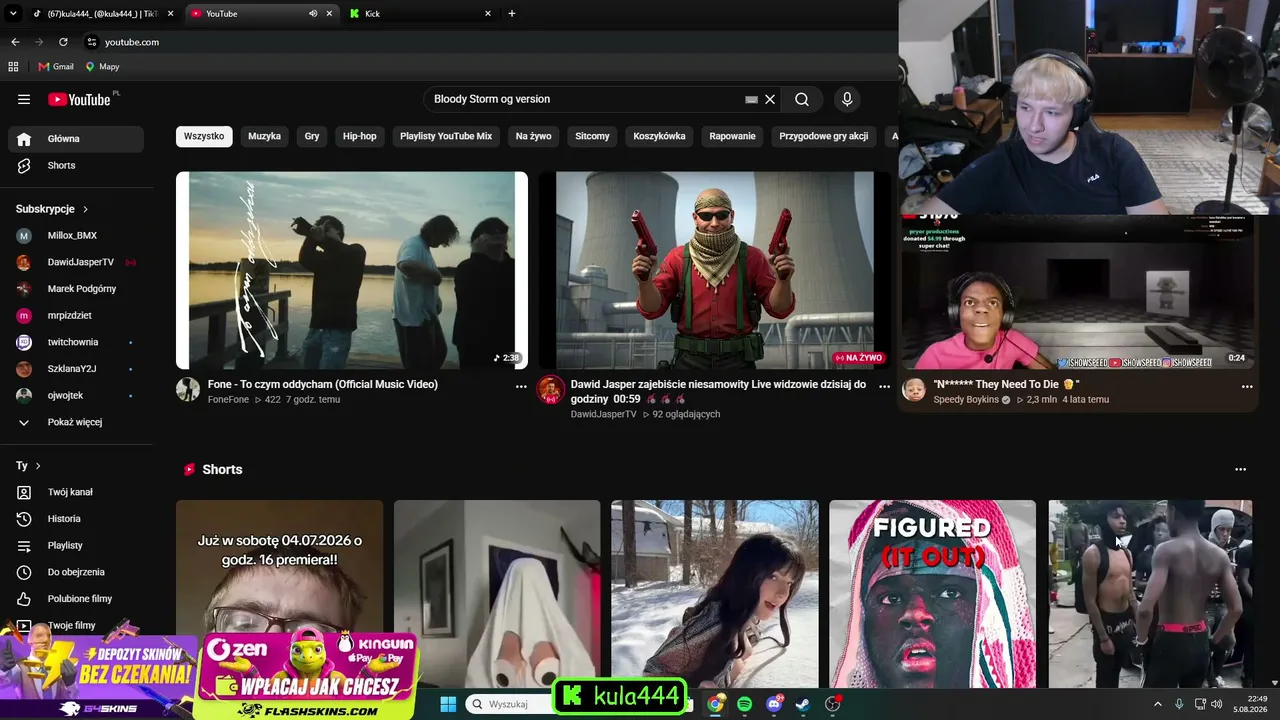Open the Windows Start menu
The image size is (1280, 720).
point(448,704)
